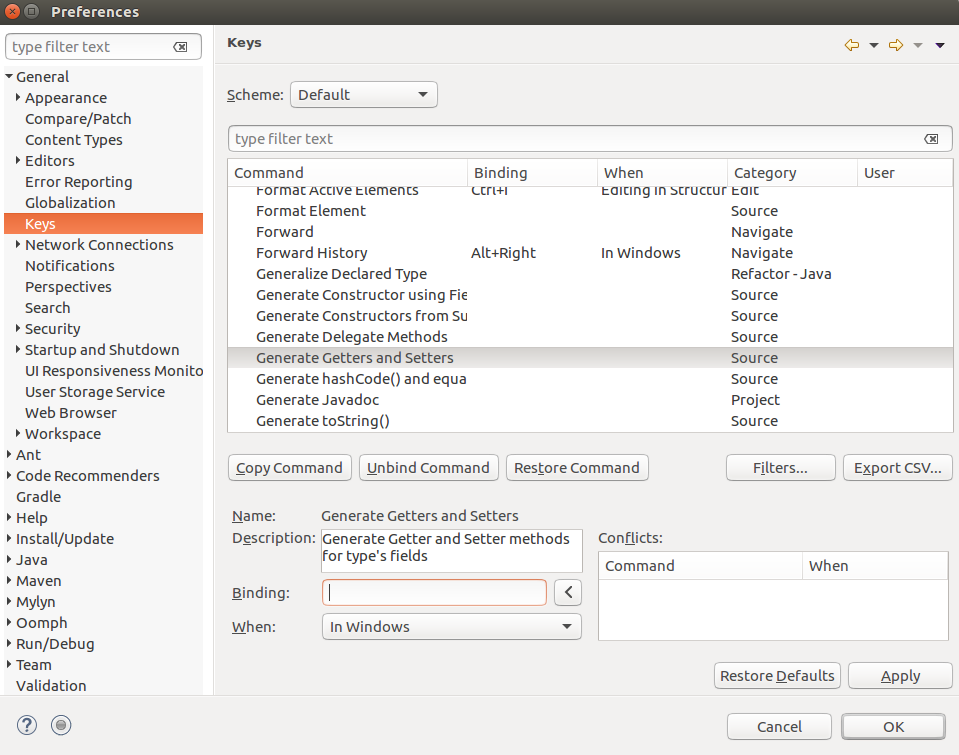Expand the Appearance tree node
The image size is (959, 755).
[x=18, y=97]
